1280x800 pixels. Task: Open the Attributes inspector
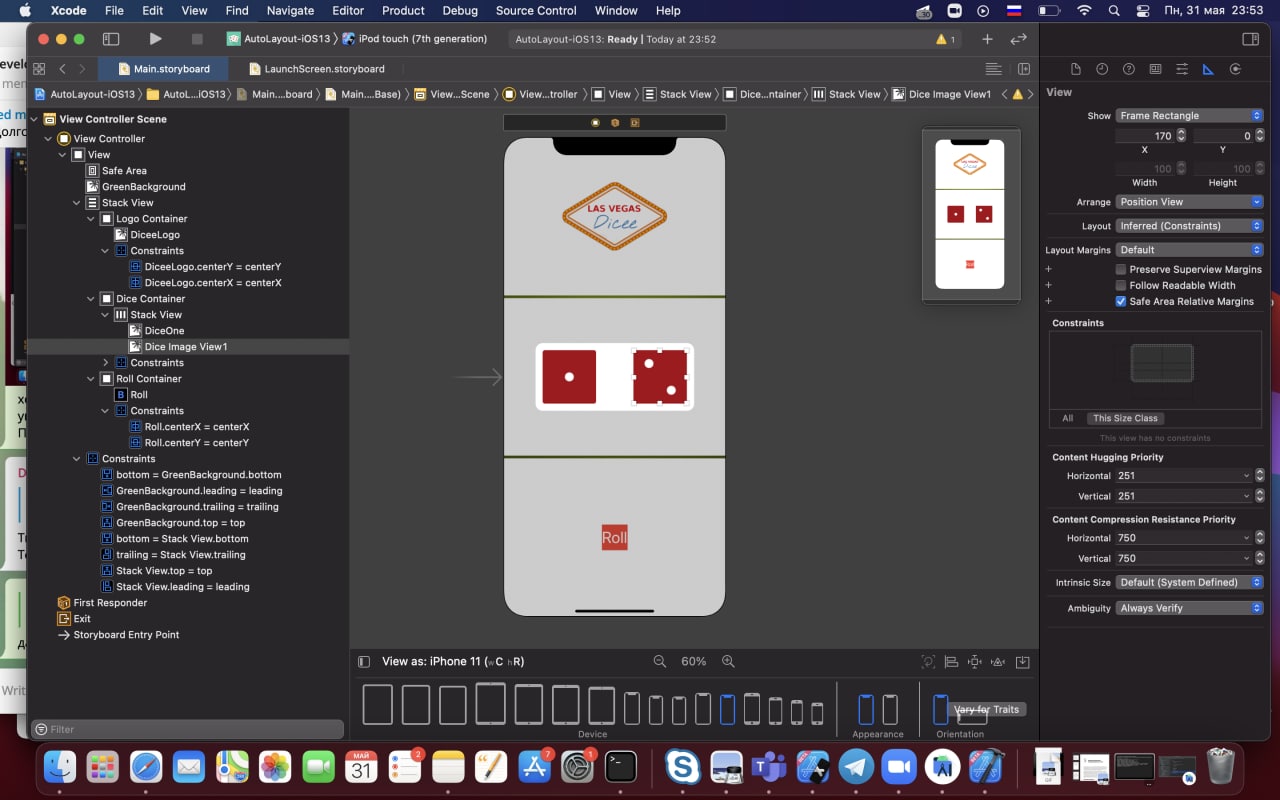(x=1182, y=69)
